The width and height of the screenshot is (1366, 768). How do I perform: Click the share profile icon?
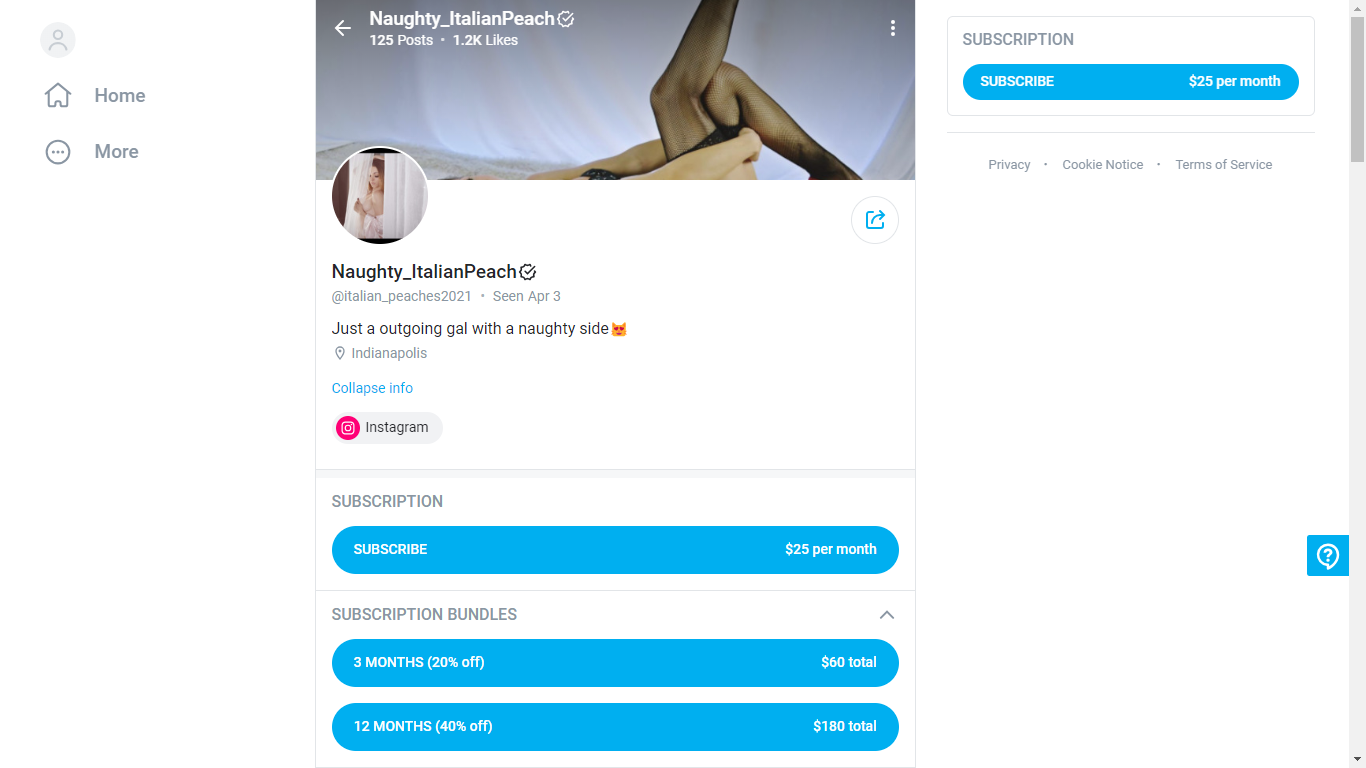[x=875, y=220]
